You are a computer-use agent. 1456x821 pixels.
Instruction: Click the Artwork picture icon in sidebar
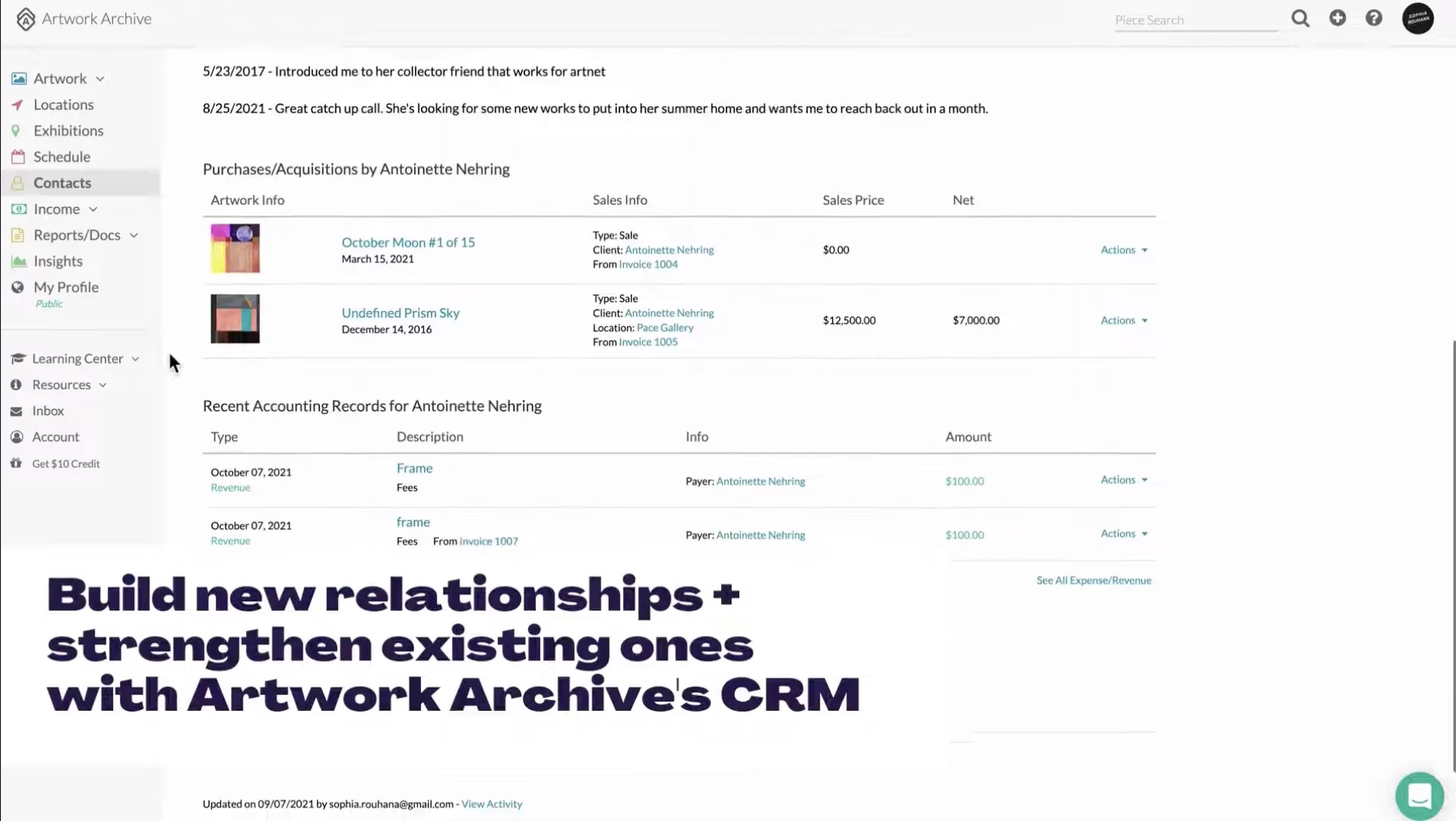[x=19, y=78]
